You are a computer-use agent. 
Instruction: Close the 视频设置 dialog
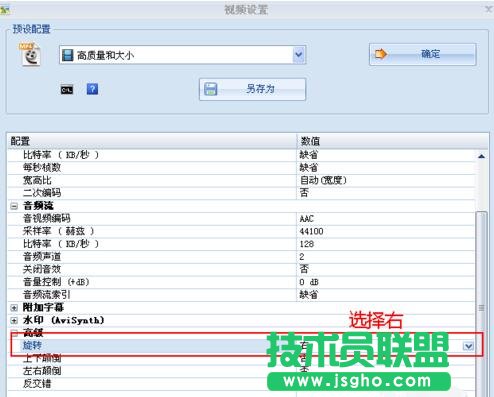[489, 9]
